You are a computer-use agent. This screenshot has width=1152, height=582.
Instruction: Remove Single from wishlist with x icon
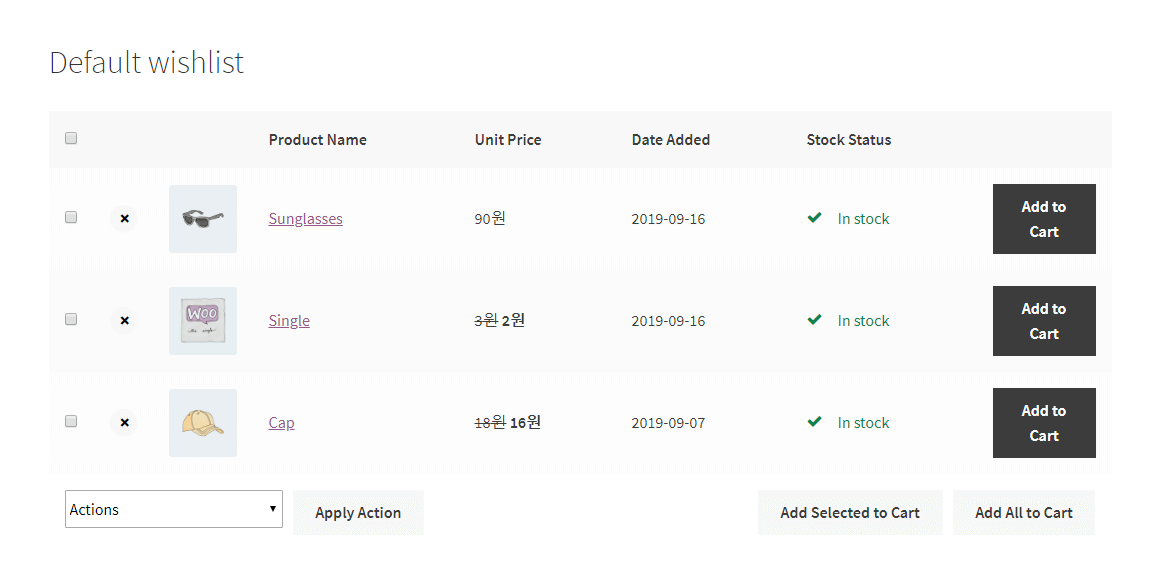coord(124,320)
